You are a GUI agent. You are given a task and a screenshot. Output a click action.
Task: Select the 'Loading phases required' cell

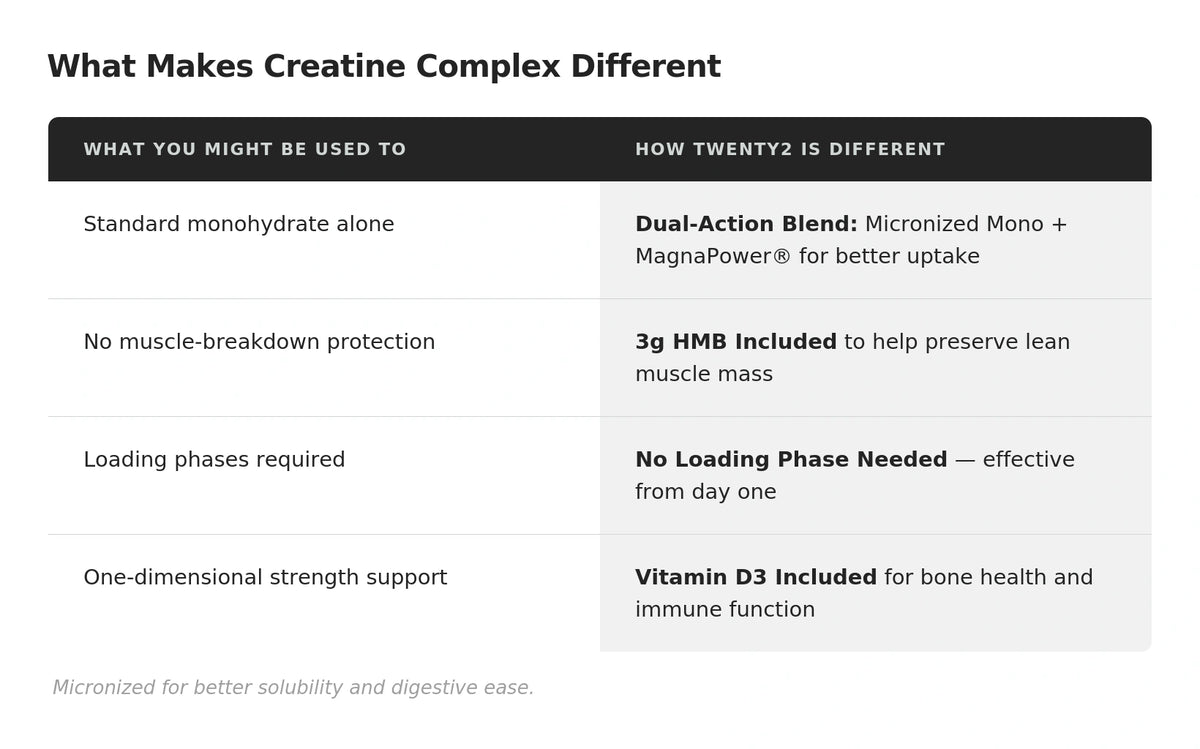coord(214,460)
